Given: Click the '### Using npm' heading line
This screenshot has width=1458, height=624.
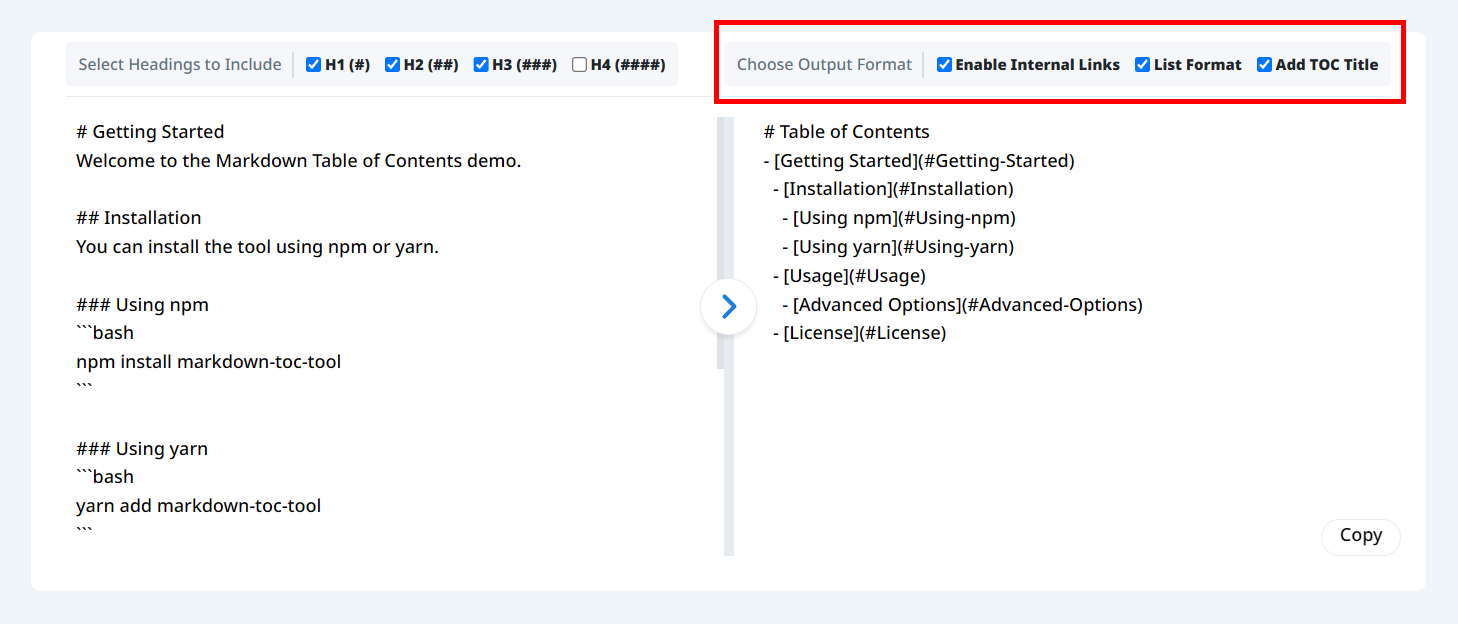Looking at the screenshot, I should 142,305.
